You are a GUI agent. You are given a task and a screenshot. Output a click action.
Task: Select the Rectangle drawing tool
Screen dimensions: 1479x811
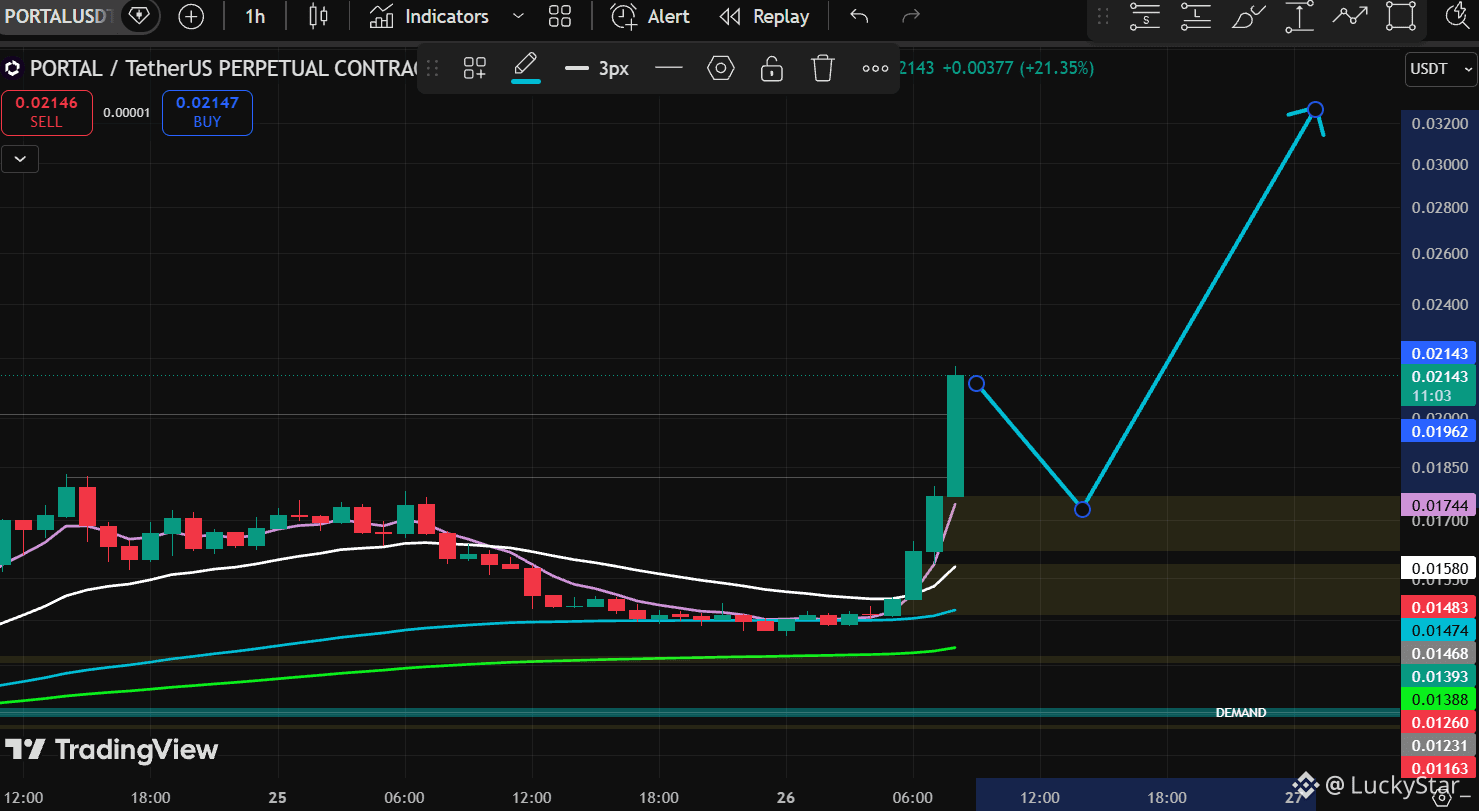(1402, 16)
